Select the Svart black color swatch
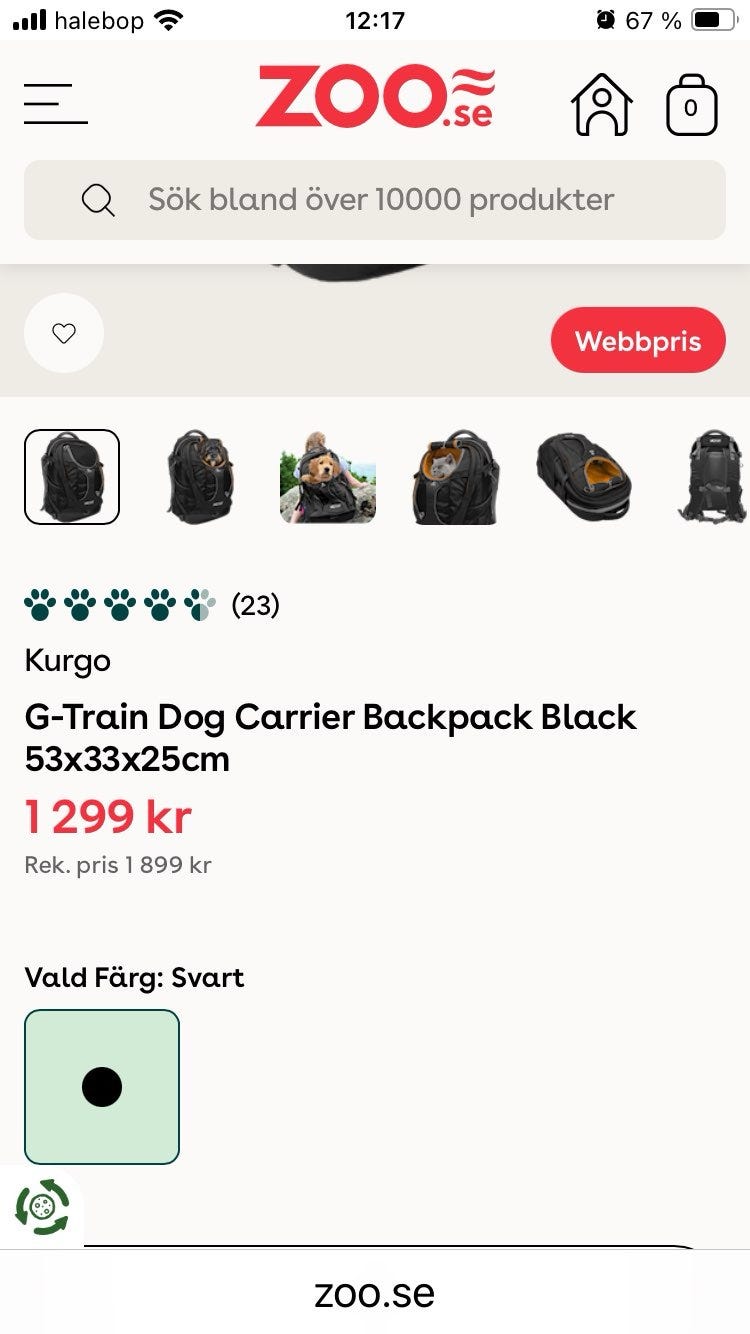Viewport: 750px width, 1334px height. click(x=102, y=1087)
